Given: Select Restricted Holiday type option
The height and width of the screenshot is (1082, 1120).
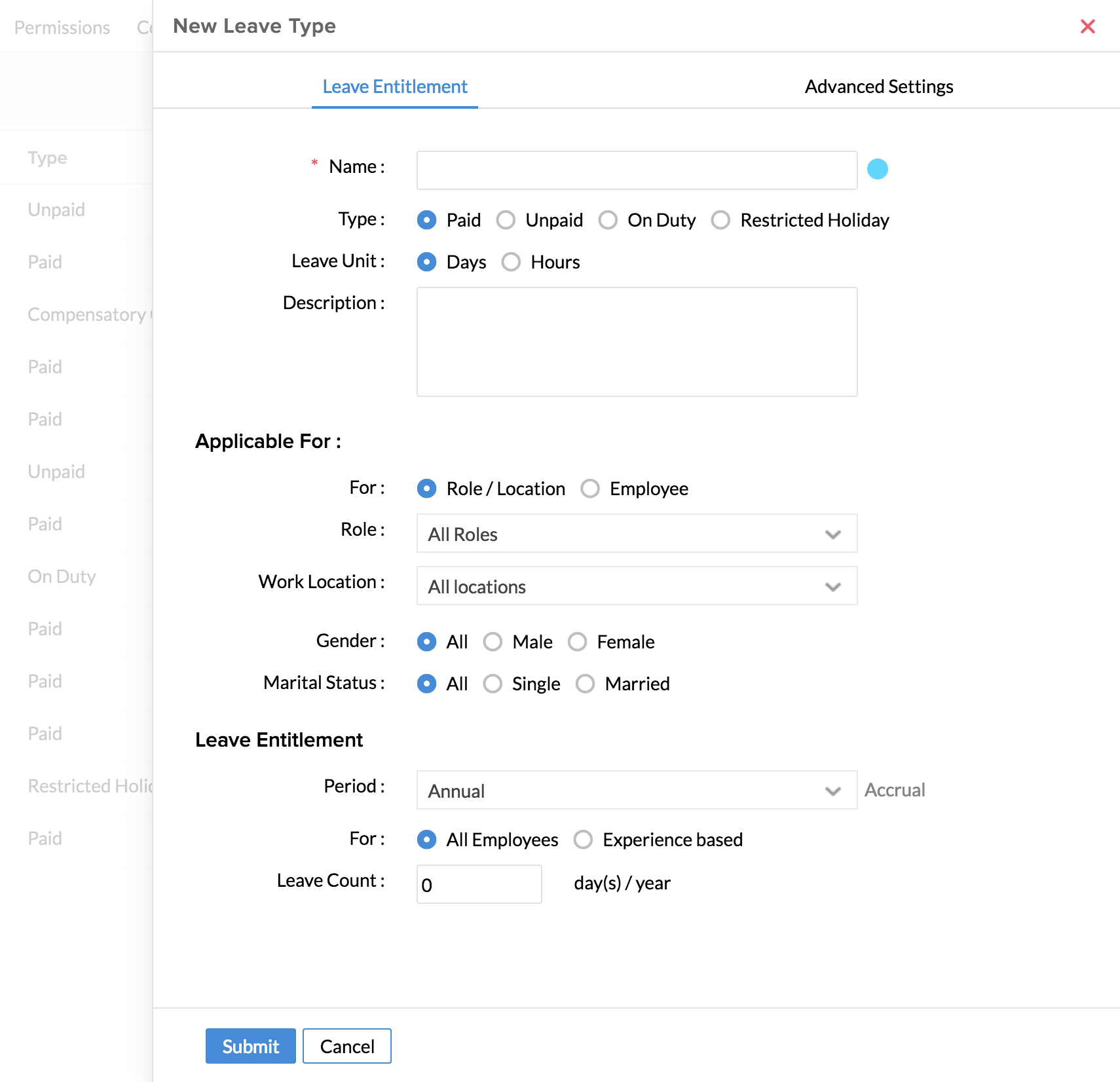Looking at the screenshot, I should [720, 220].
